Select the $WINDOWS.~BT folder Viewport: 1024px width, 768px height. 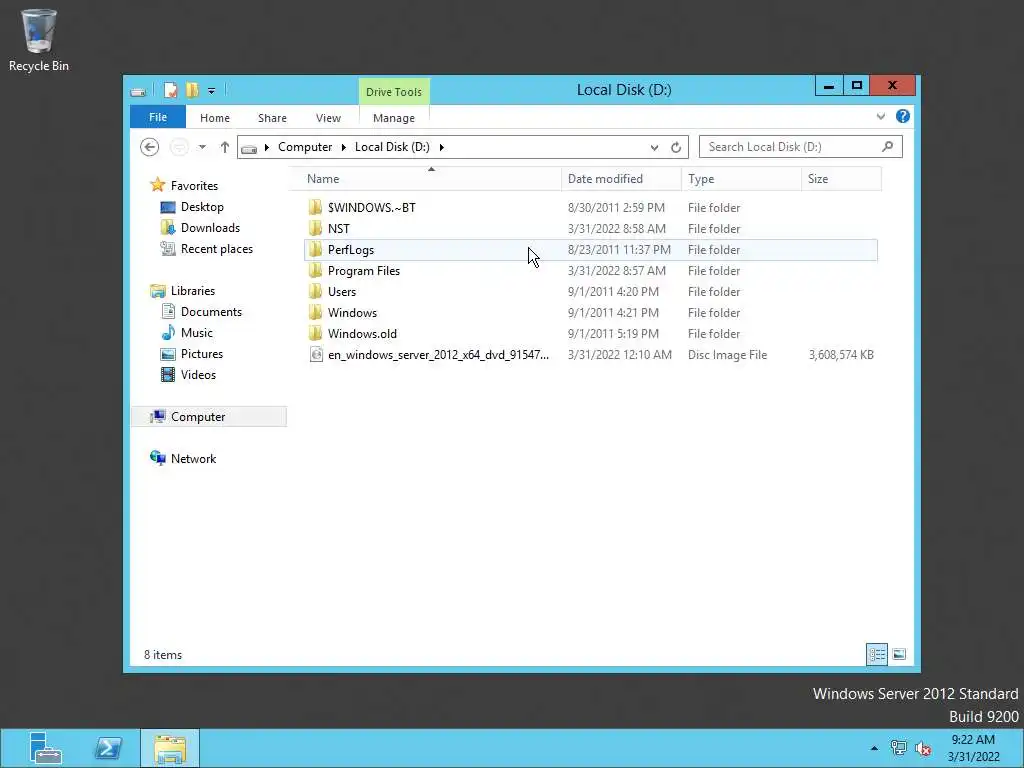(x=590, y=208)
